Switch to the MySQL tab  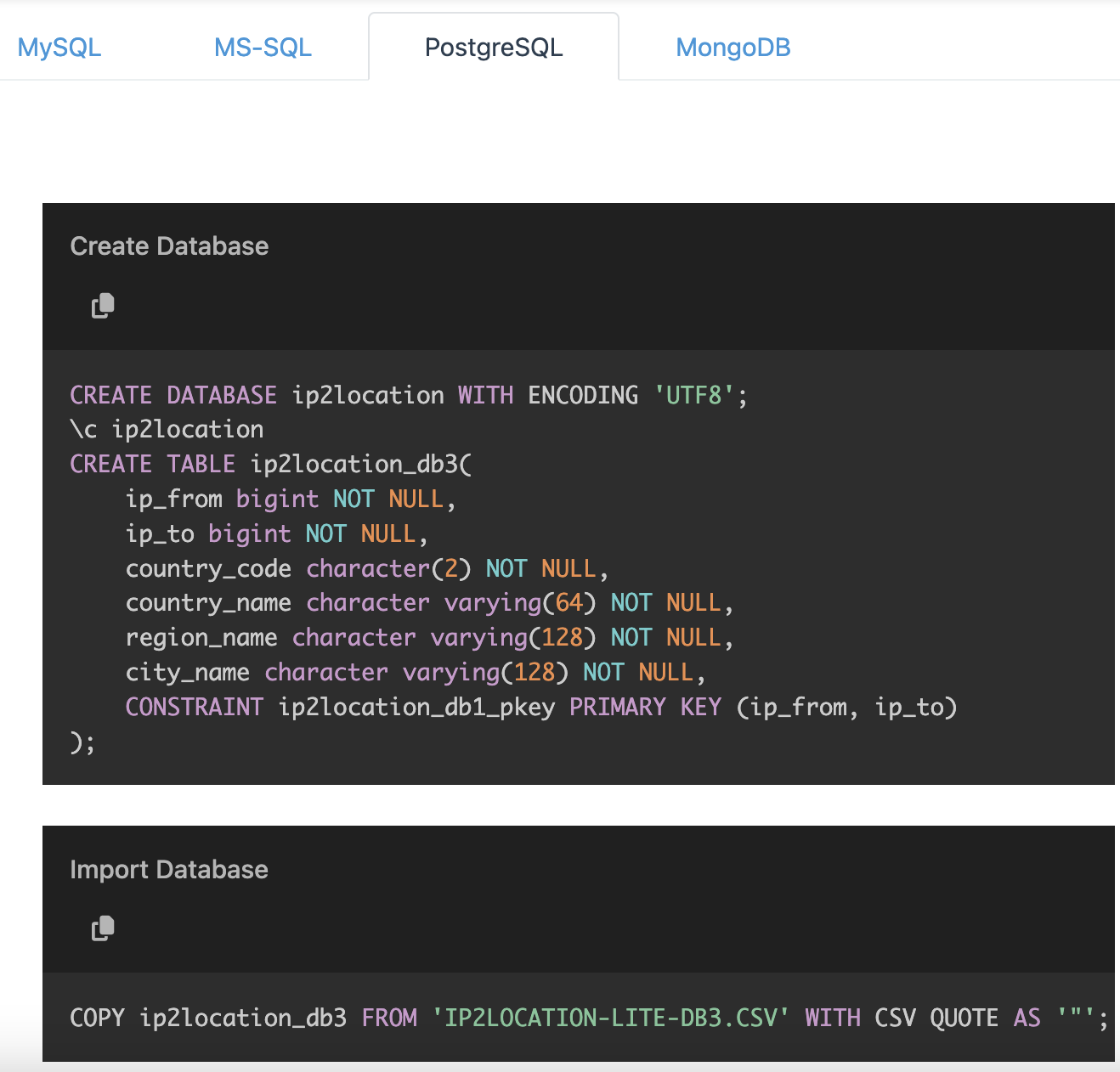tap(59, 48)
